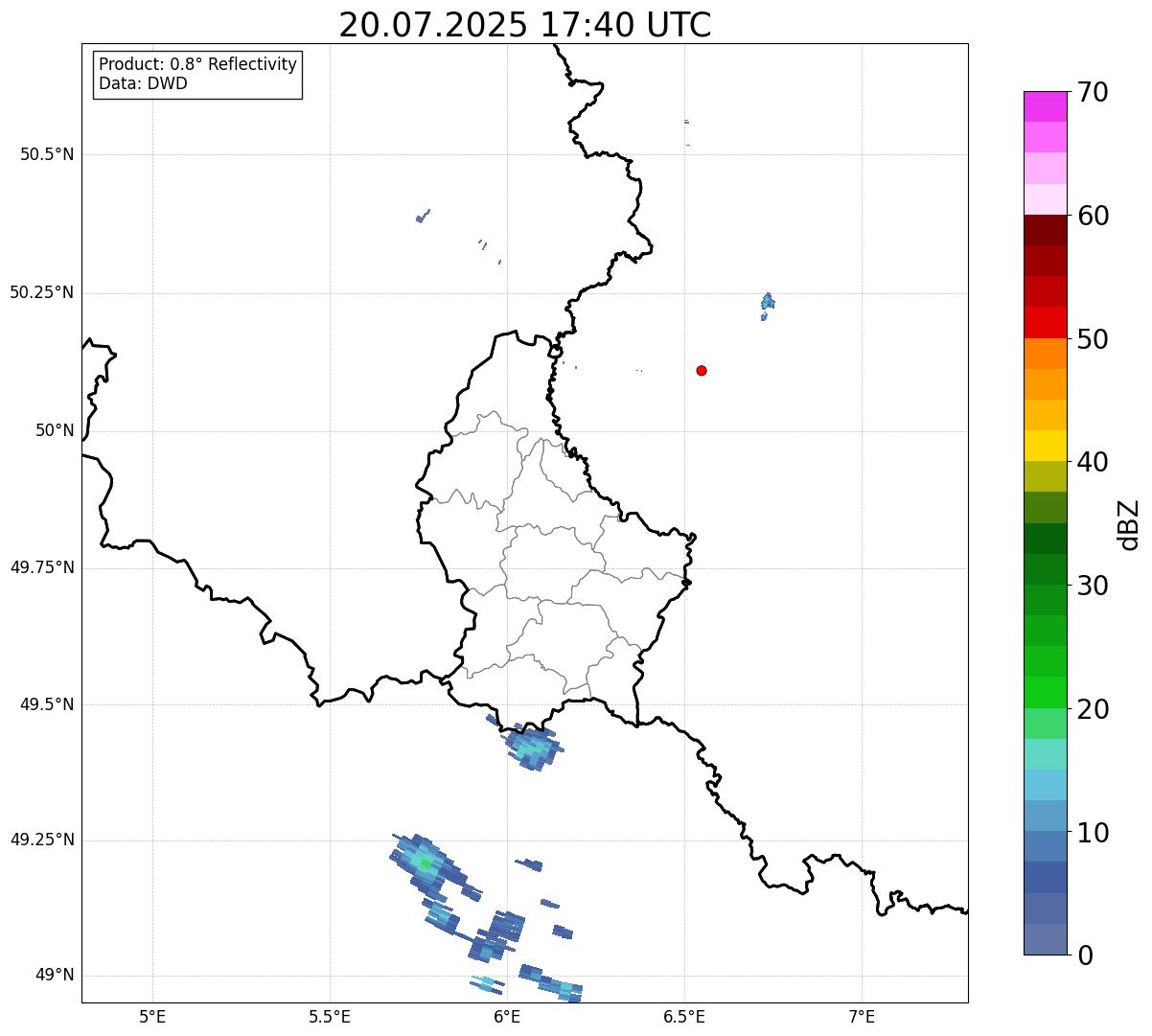Click the latitude label 49.5°N
This screenshot has width=1152, height=1036.
(47, 704)
